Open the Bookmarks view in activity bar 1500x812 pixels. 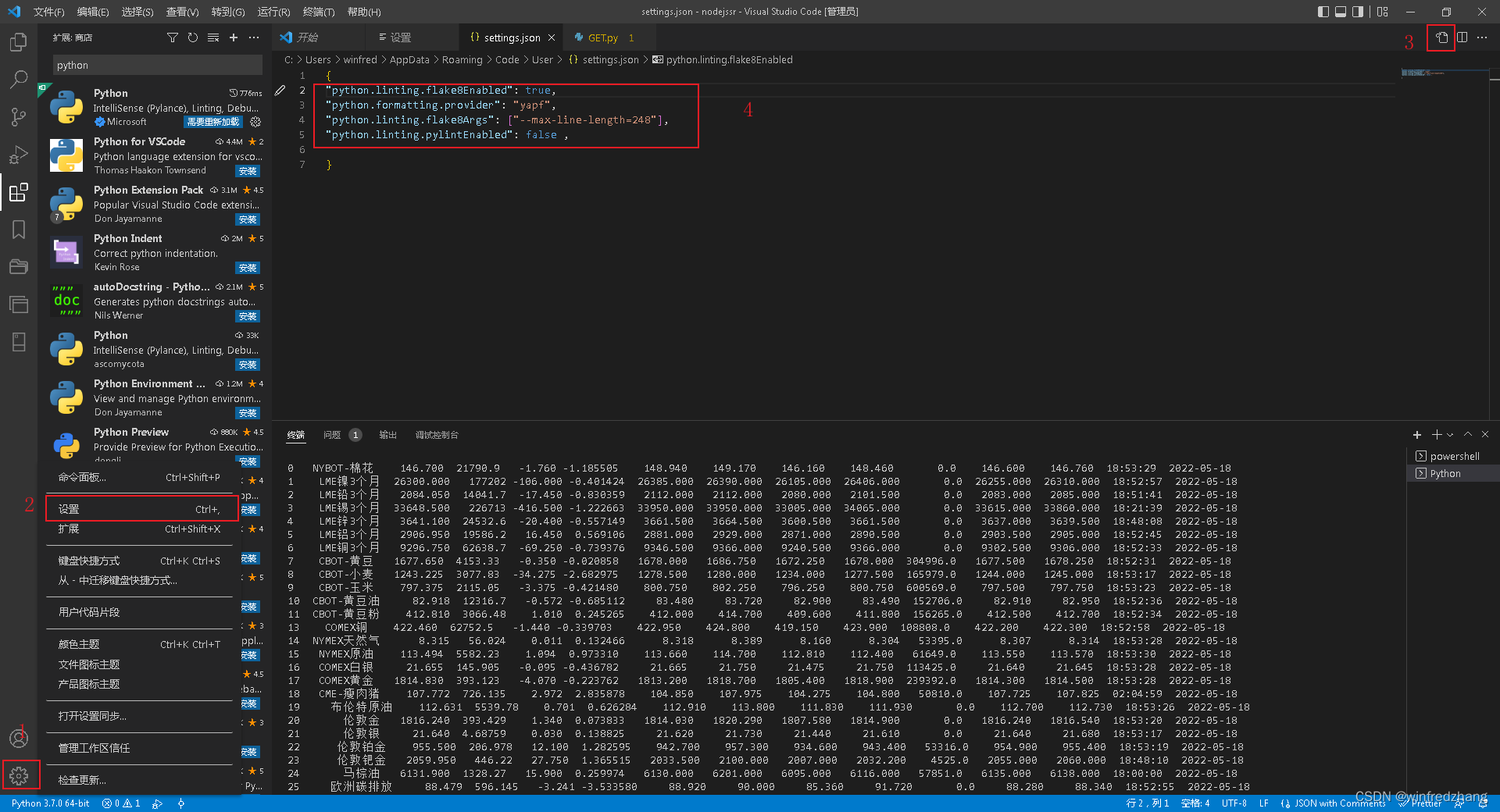click(x=19, y=230)
